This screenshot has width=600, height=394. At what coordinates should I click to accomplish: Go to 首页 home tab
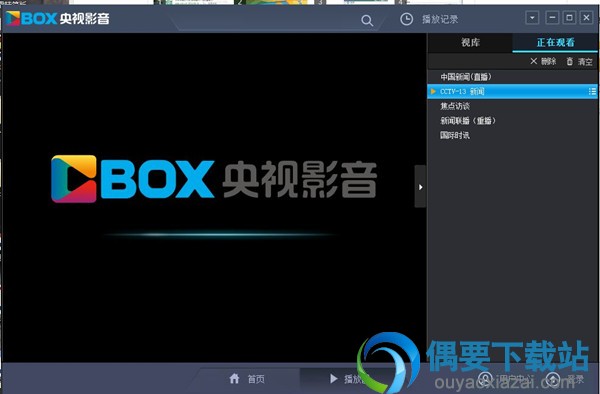coord(247,379)
